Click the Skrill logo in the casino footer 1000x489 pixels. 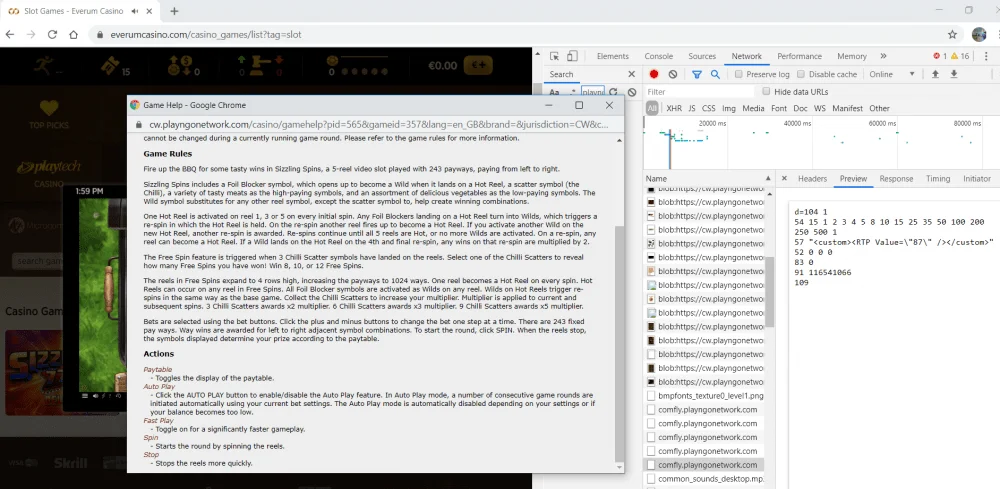(x=71, y=463)
